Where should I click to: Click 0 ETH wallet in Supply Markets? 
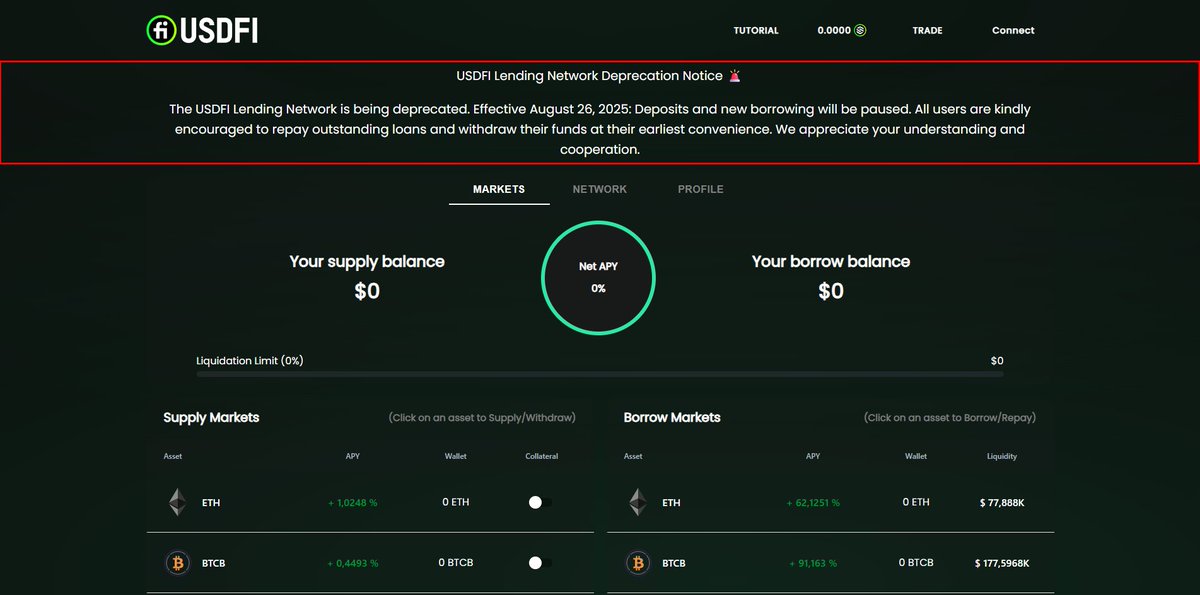pyautogui.click(x=456, y=502)
